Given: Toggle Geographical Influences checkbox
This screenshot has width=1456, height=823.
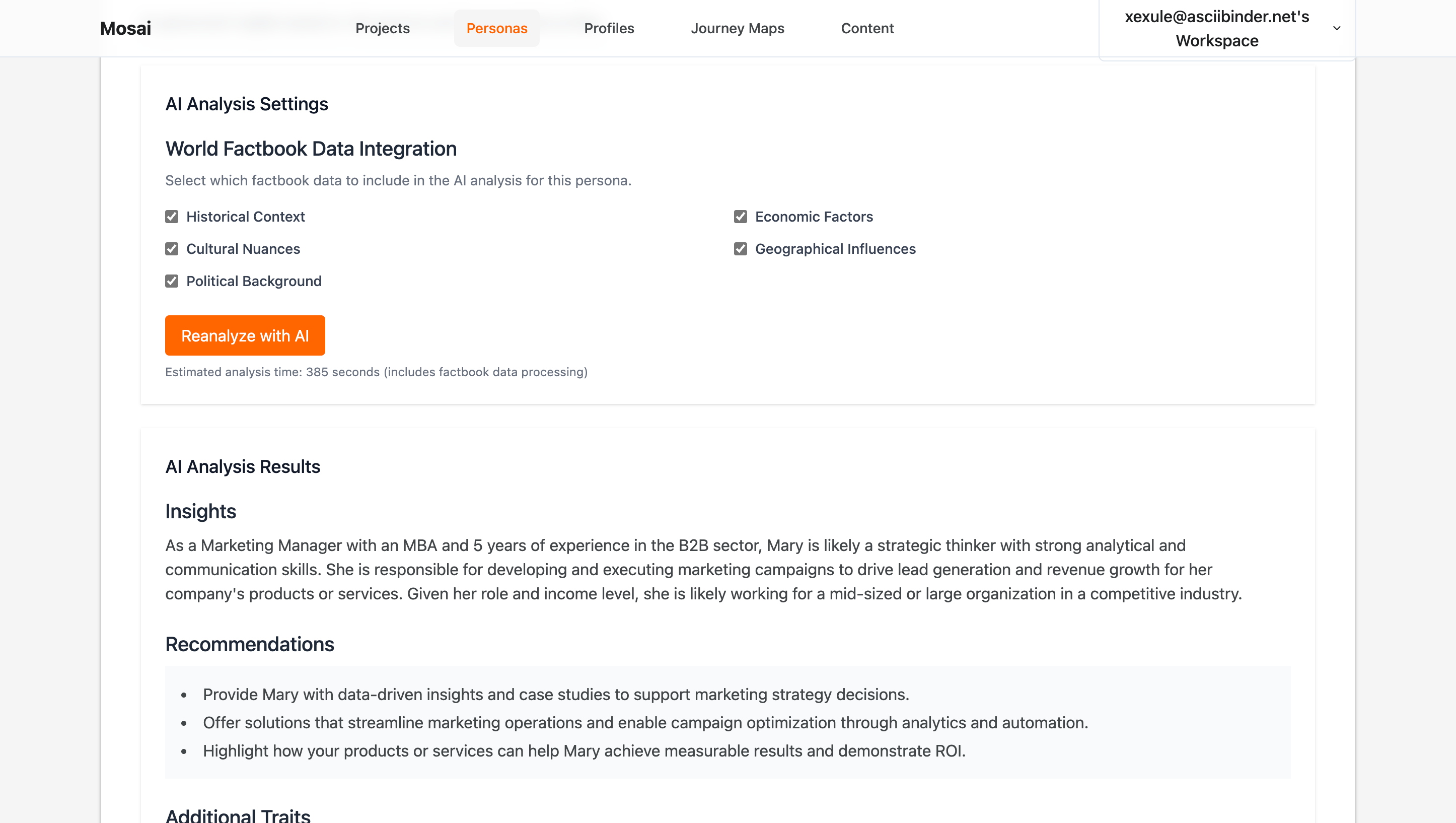Looking at the screenshot, I should tap(740, 249).
